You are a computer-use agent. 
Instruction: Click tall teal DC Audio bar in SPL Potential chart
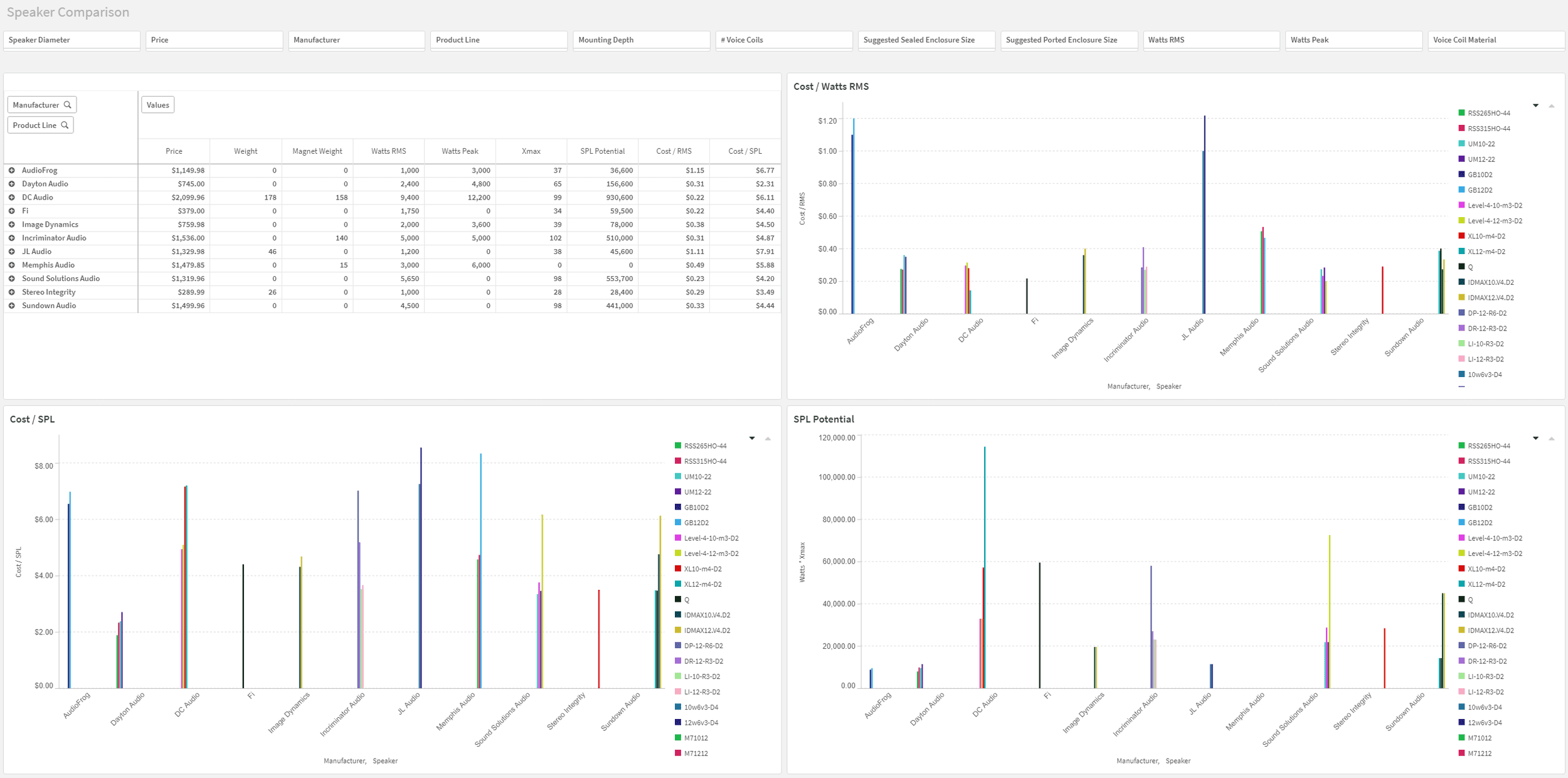click(x=985, y=567)
